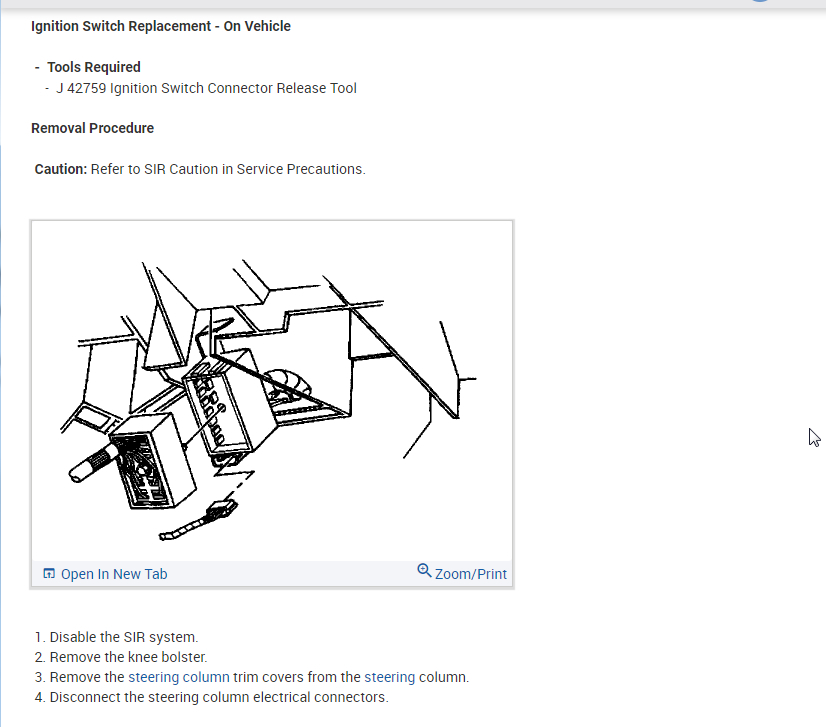Open the 'steering' link before 'column.'
This screenshot has width=826, height=727.
click(x=389, y=677)
